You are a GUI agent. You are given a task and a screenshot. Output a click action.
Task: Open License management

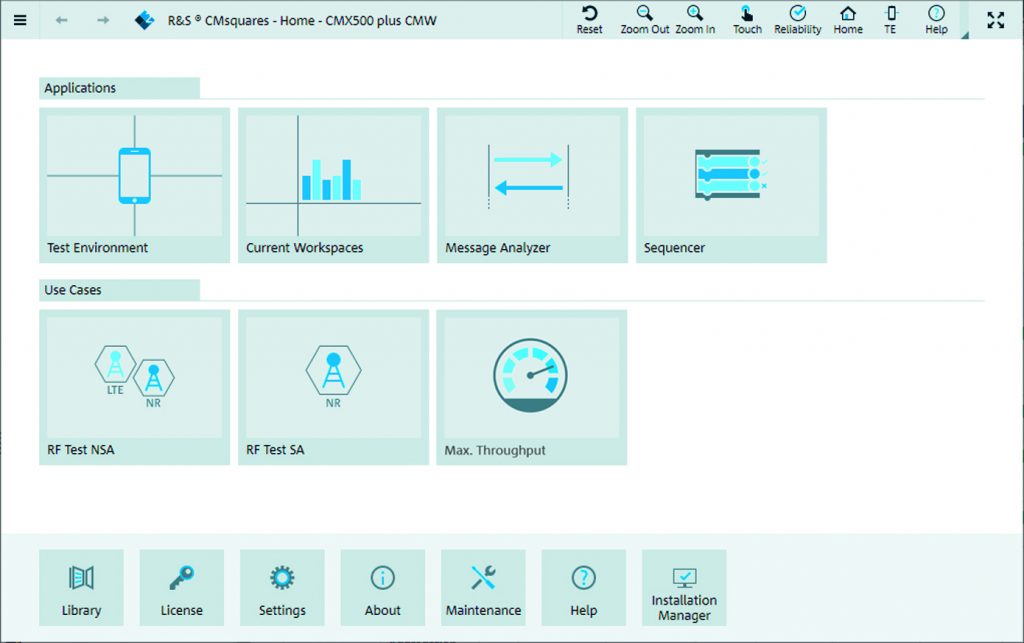[182, 588]
